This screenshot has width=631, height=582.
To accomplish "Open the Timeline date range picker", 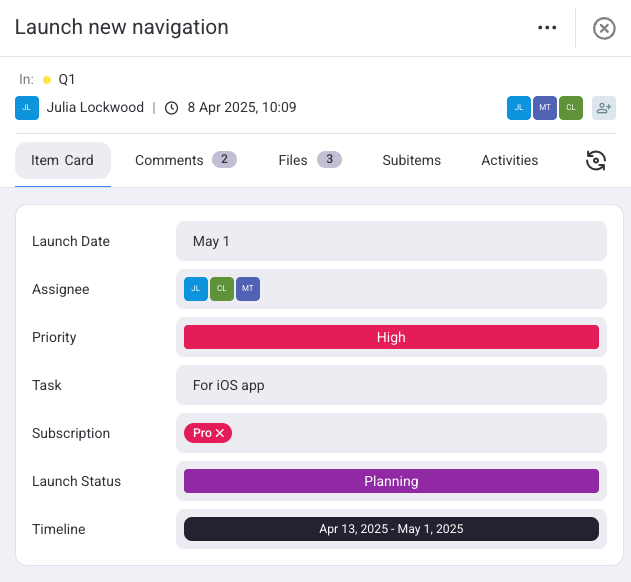I will click(x=391, y=529).
